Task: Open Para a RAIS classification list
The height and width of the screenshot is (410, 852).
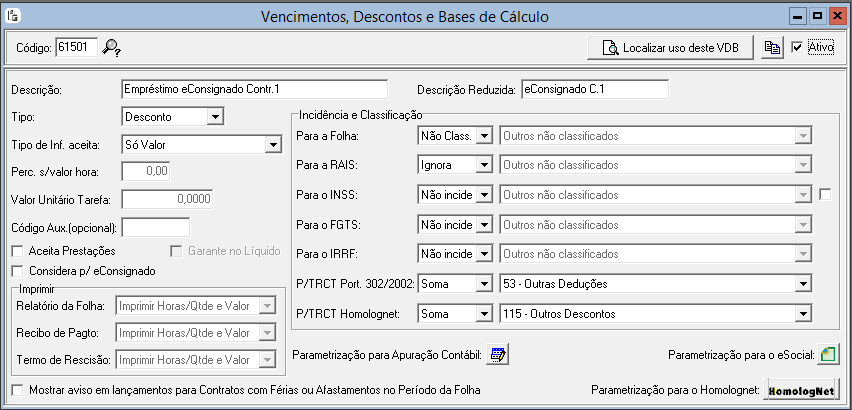Action: [803, 165]
